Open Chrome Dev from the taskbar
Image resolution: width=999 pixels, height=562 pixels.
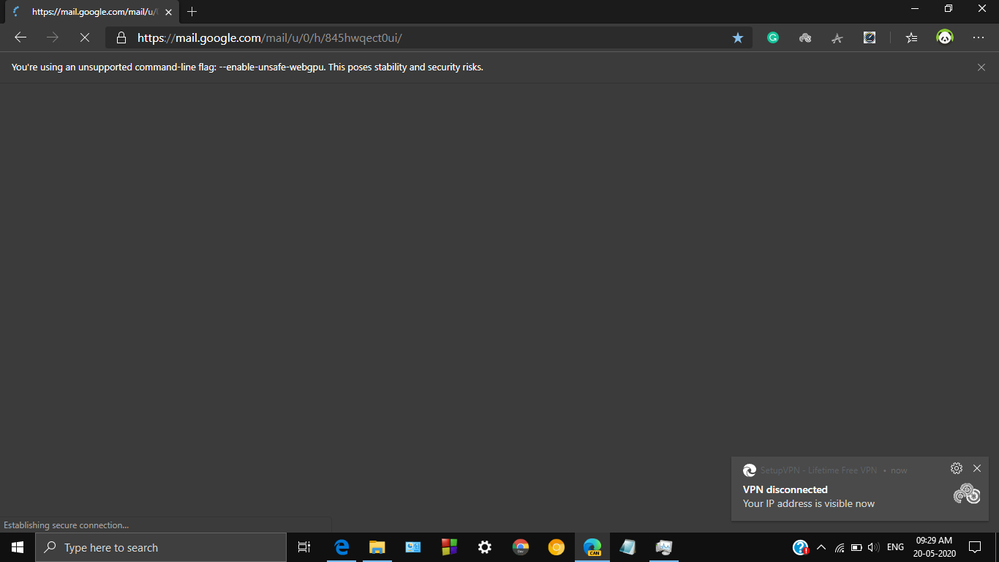pos(521,547)
